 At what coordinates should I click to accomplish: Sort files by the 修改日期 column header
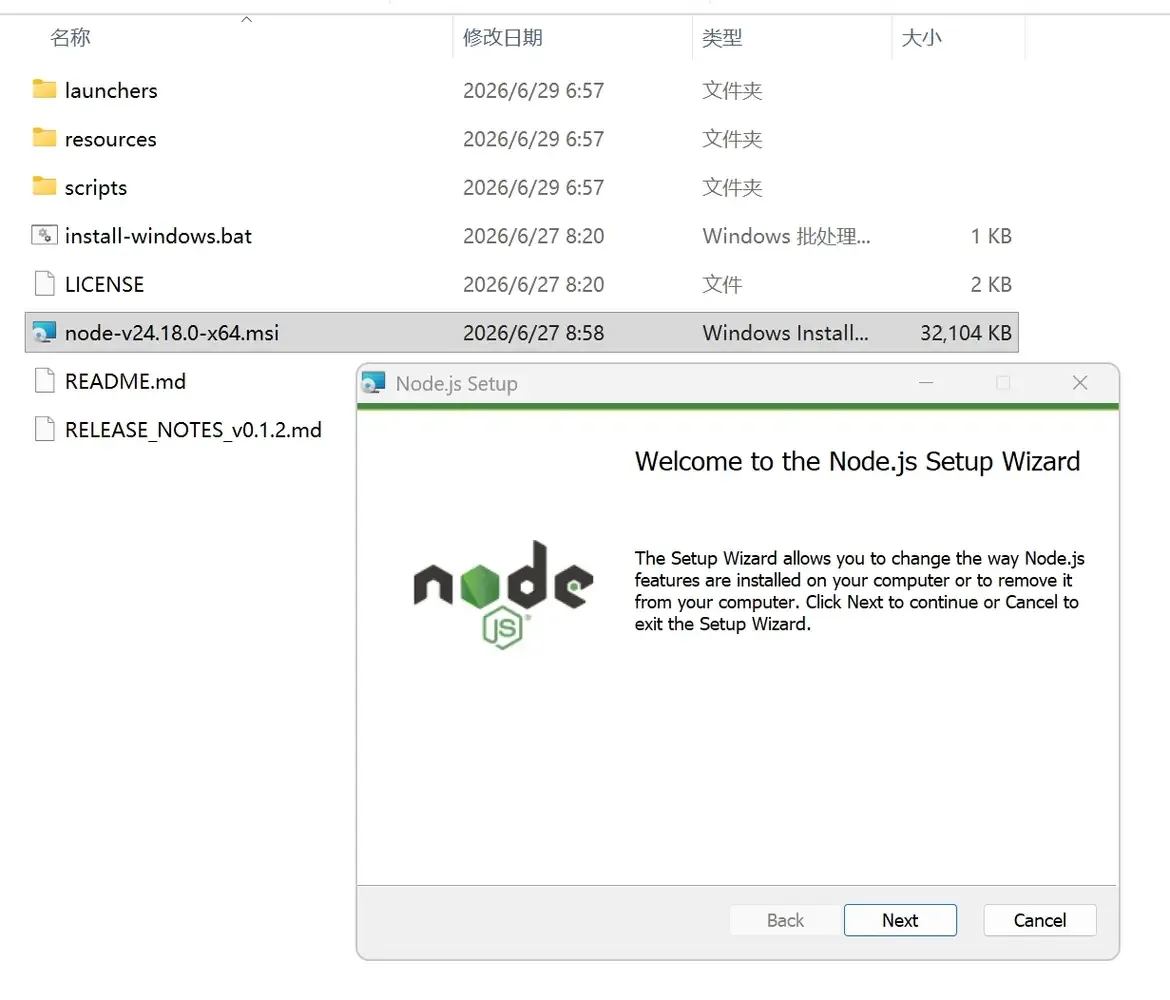(x=502, y=37)
